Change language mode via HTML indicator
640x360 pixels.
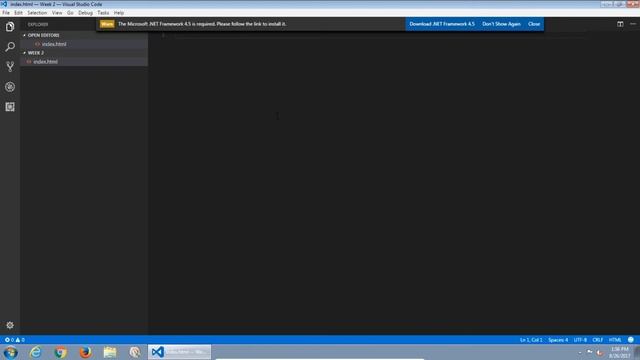(615, 340)
